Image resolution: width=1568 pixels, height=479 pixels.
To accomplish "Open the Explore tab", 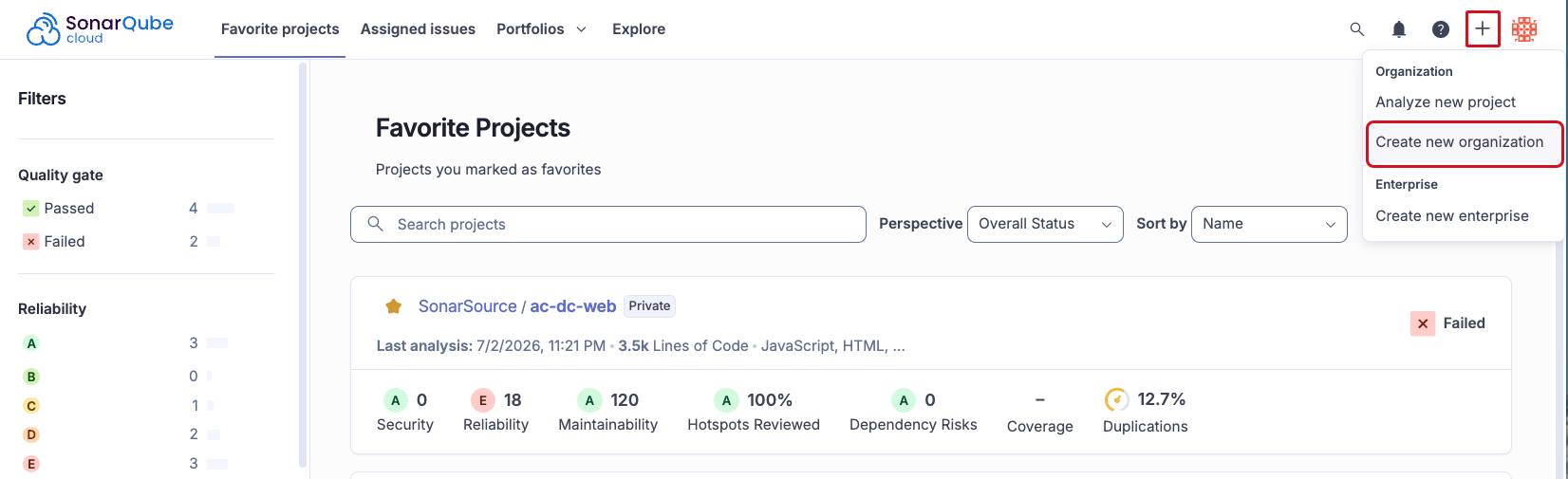I will 639,29.
